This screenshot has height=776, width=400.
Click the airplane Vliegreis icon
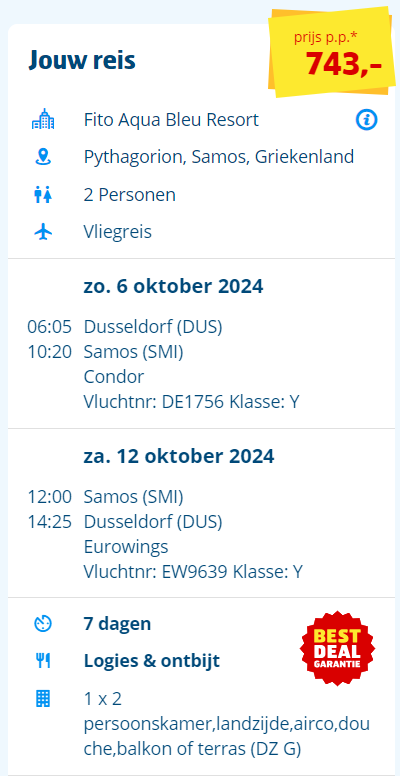point(43,232)
